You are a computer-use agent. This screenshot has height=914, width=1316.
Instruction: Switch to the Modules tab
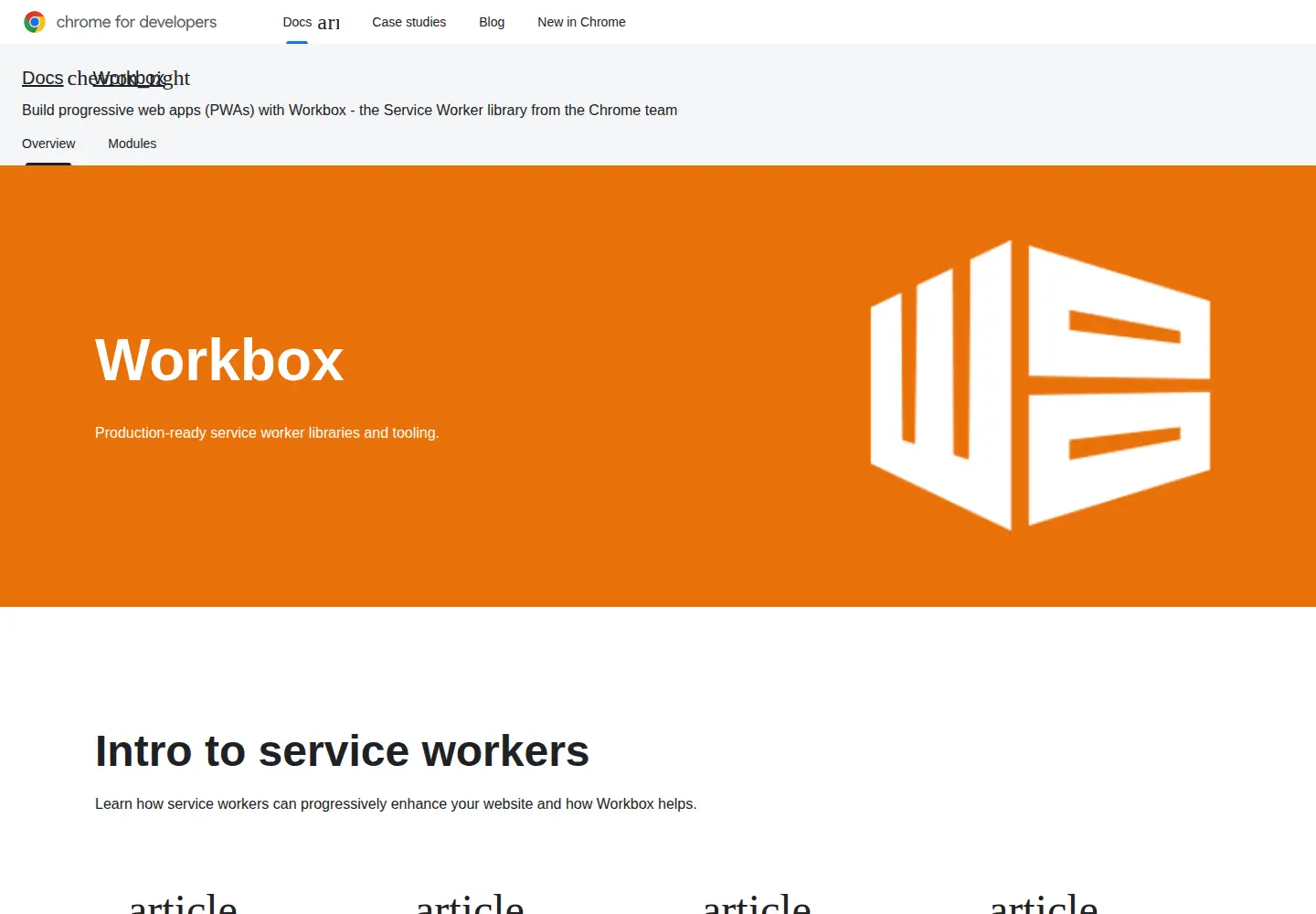point(133,143)
